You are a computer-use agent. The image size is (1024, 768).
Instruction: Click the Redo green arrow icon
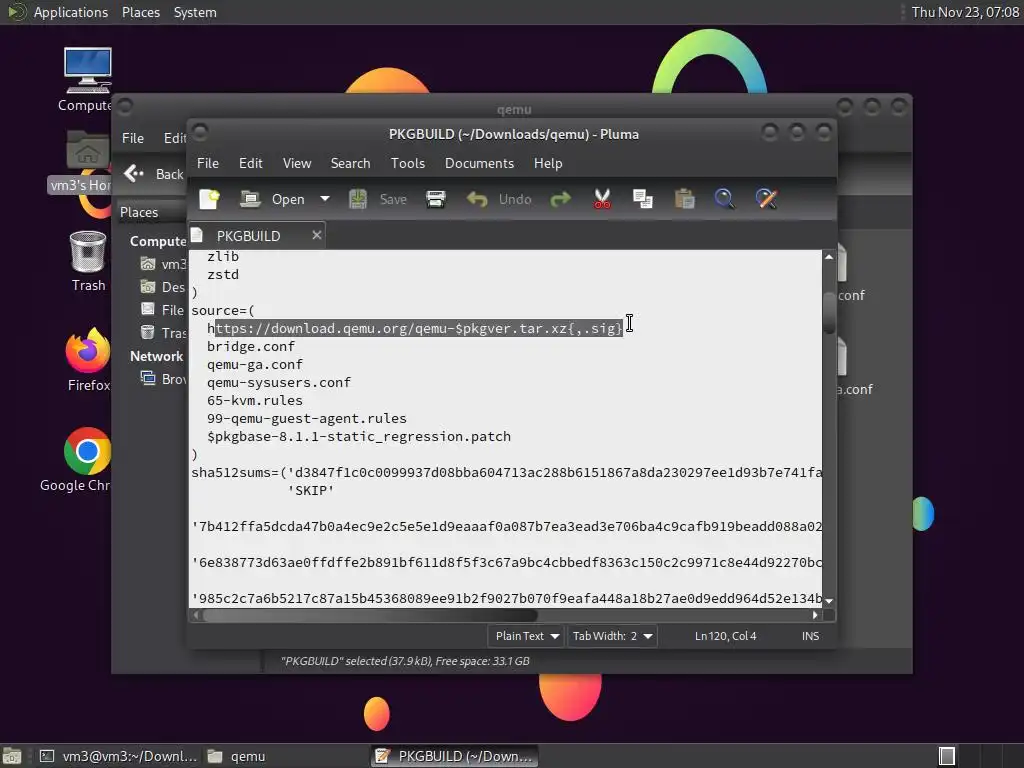[x=560, y=199]
